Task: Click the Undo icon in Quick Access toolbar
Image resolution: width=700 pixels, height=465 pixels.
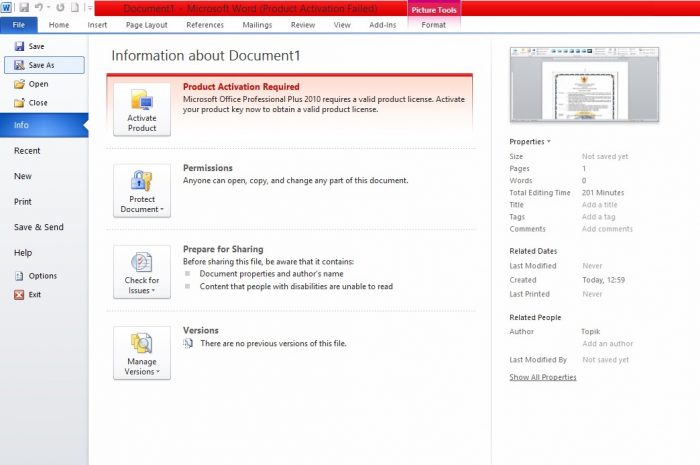Action: point(36,8)
